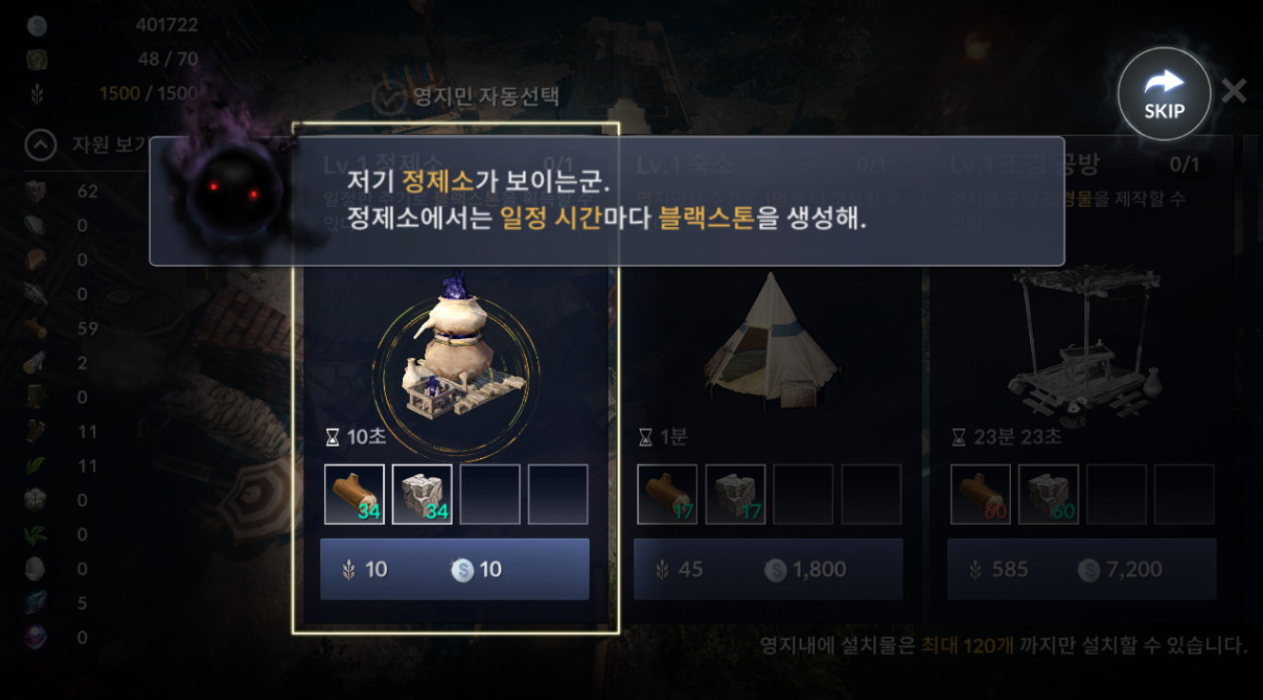Build workshop costing 7,200 silver
The width and height of the screenshot is (1263, 700).
tap(1082, 569)
